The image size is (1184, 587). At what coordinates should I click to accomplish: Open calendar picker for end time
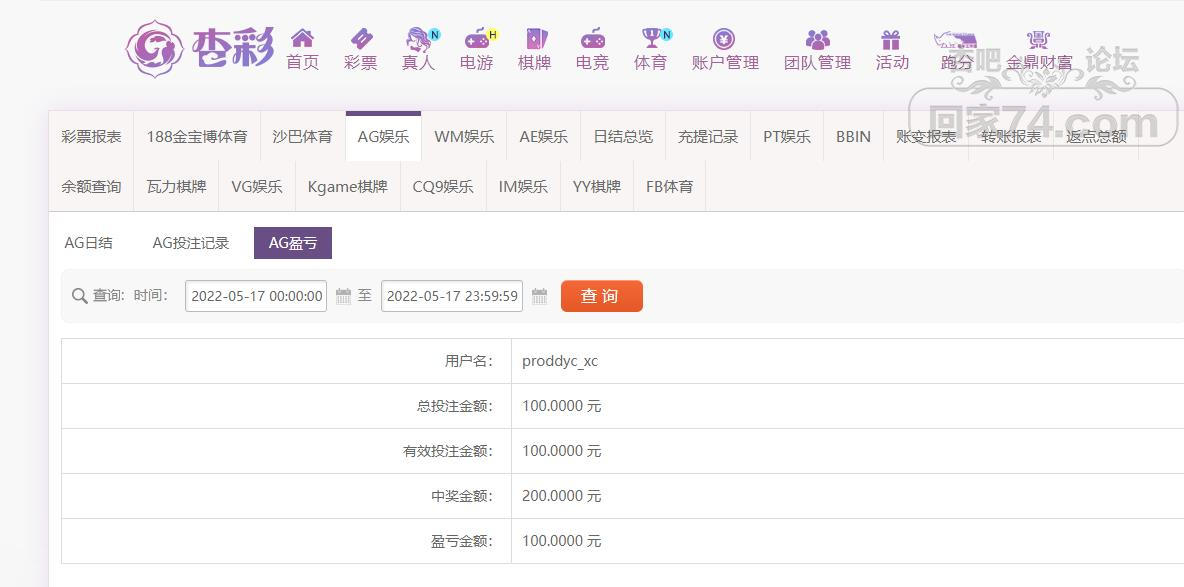[539, 296]
